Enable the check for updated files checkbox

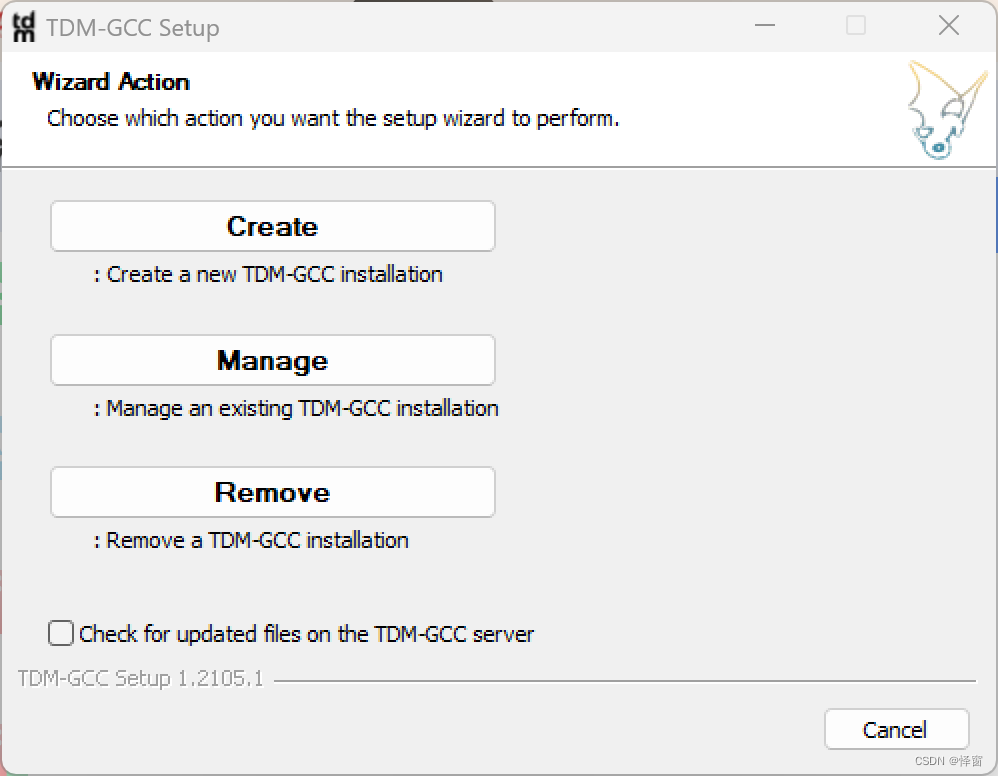click(61, 634)
